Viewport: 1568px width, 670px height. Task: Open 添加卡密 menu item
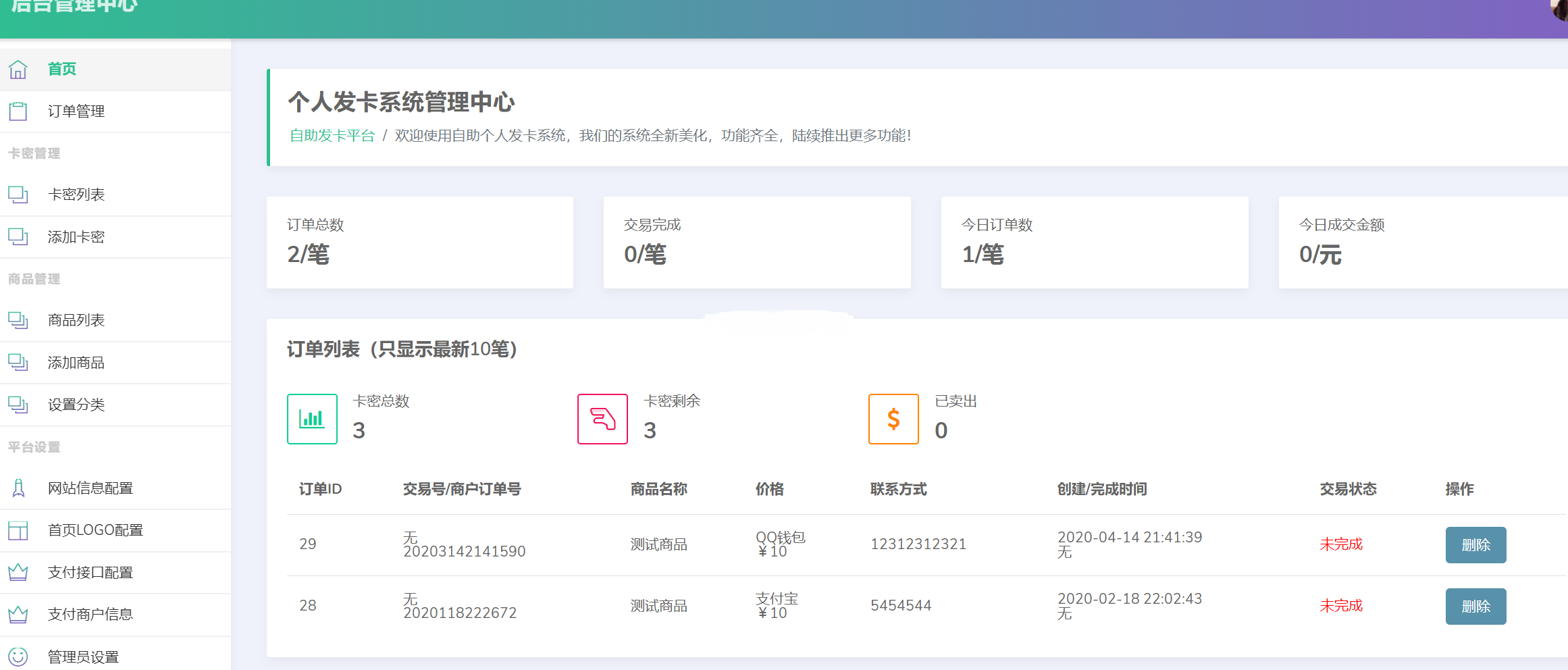(x=76, y=237)
